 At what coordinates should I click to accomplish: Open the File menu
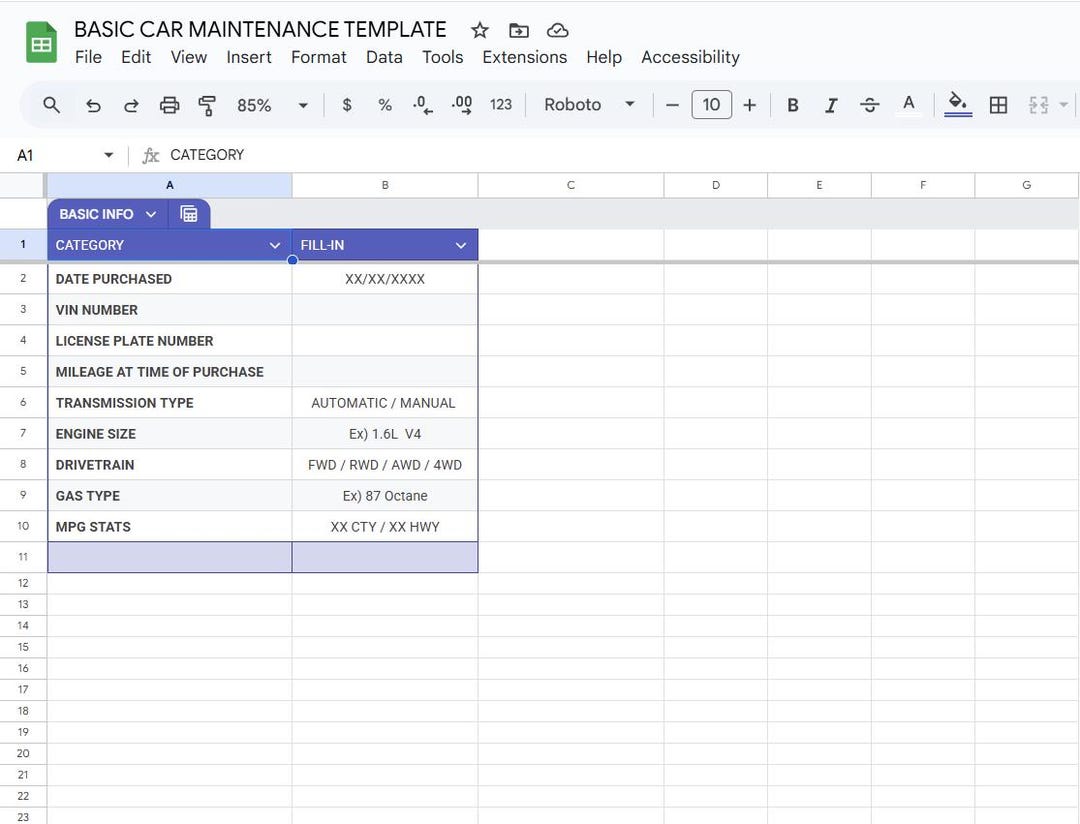(x=88, y=57)
